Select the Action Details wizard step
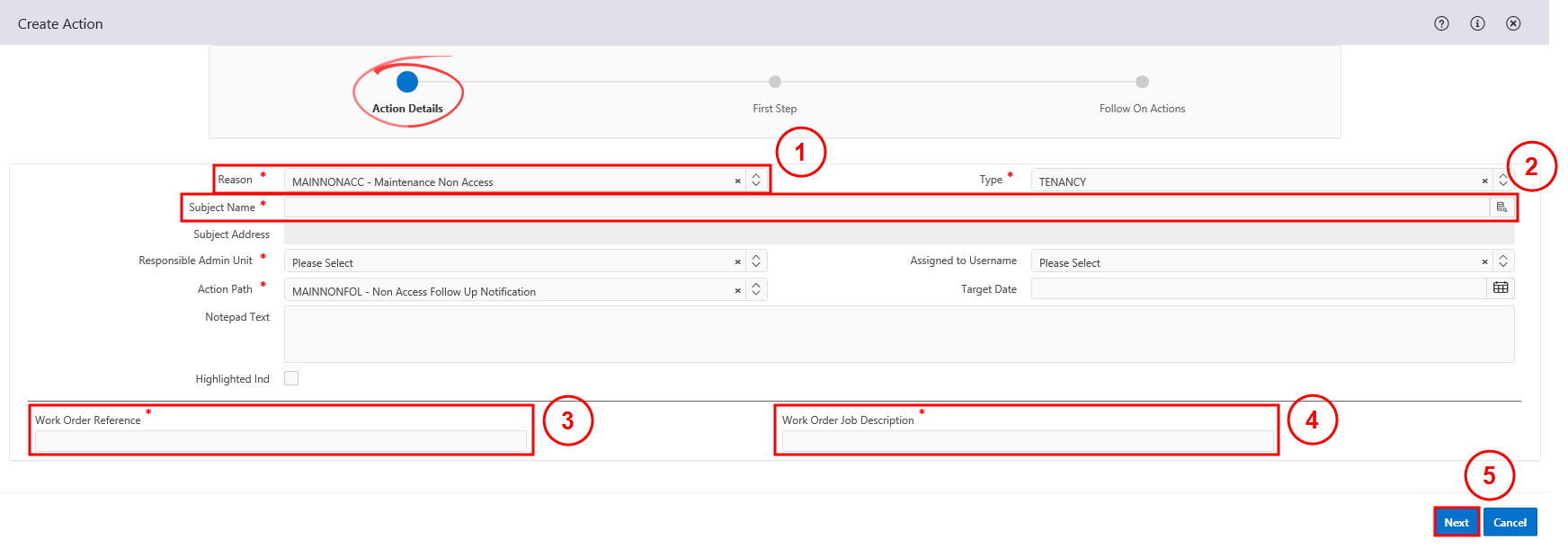Image resolution: width=1568 pixels, height=548 pixels. pos(407,82)
